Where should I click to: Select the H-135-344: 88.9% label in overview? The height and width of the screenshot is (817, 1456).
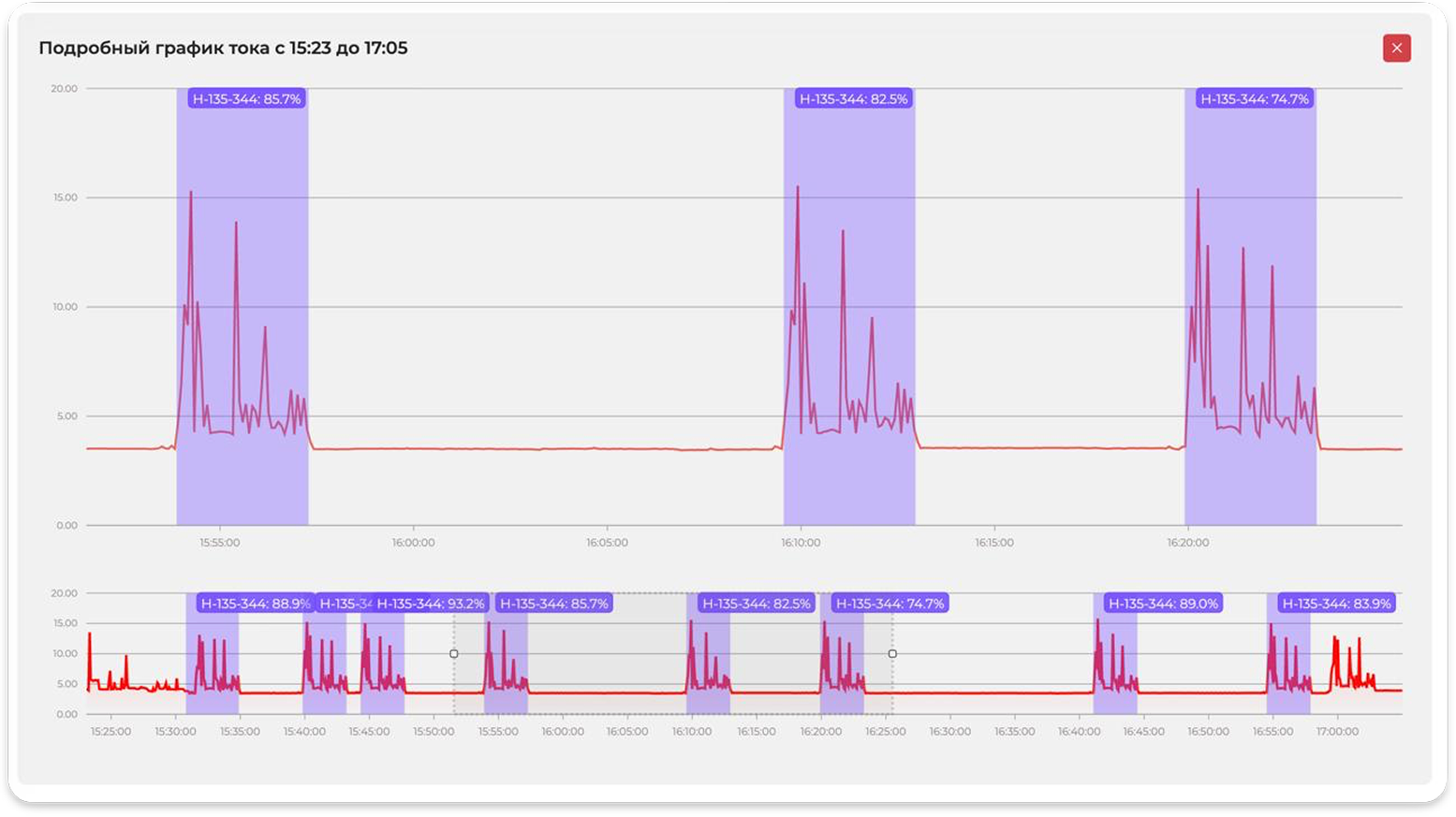point(255,605)
